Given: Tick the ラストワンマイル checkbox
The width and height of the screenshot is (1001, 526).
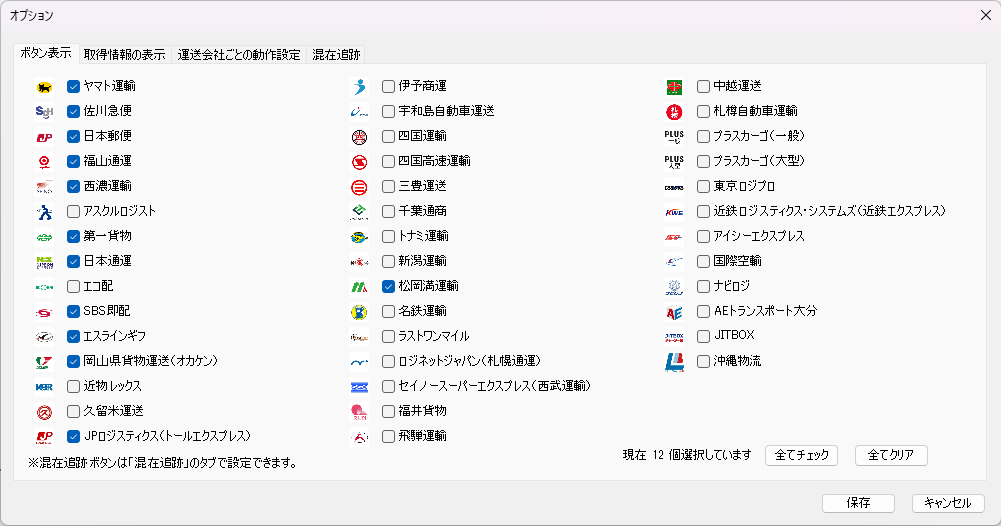Looking at the screenshot, I should click(388, 336).
